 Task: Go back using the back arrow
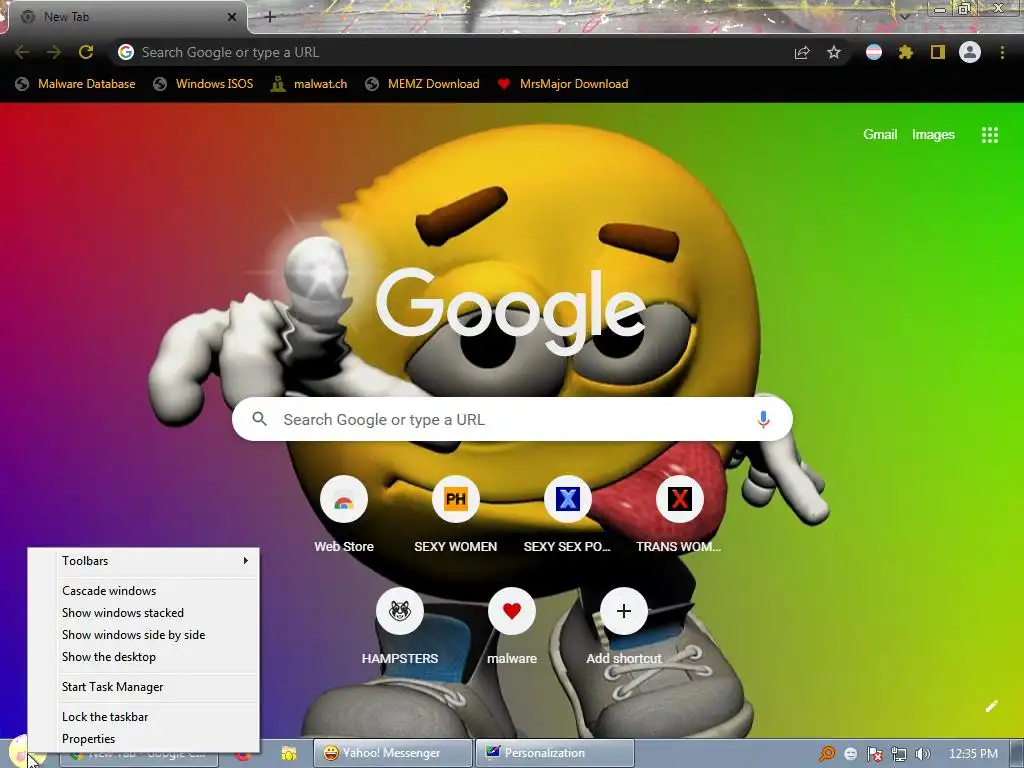[22, 52]
